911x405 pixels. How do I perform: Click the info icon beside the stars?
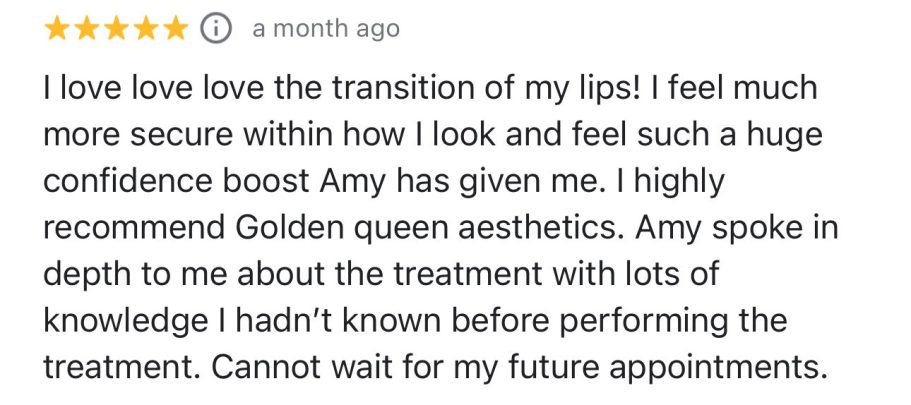point(212,29)
